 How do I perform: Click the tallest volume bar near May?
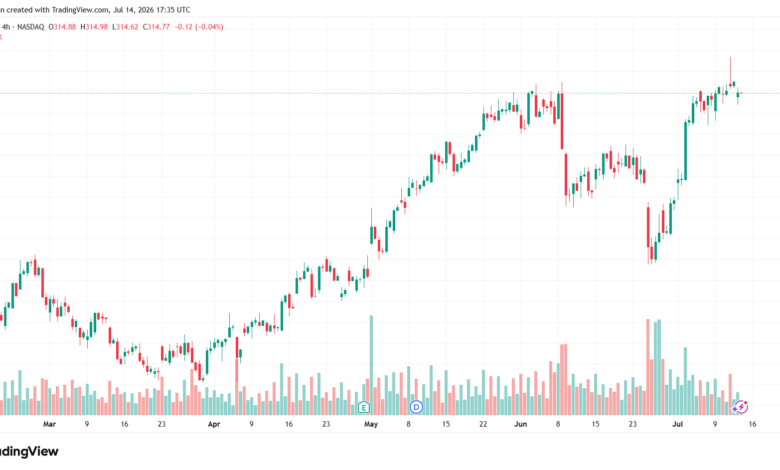[x=371, y=365]
